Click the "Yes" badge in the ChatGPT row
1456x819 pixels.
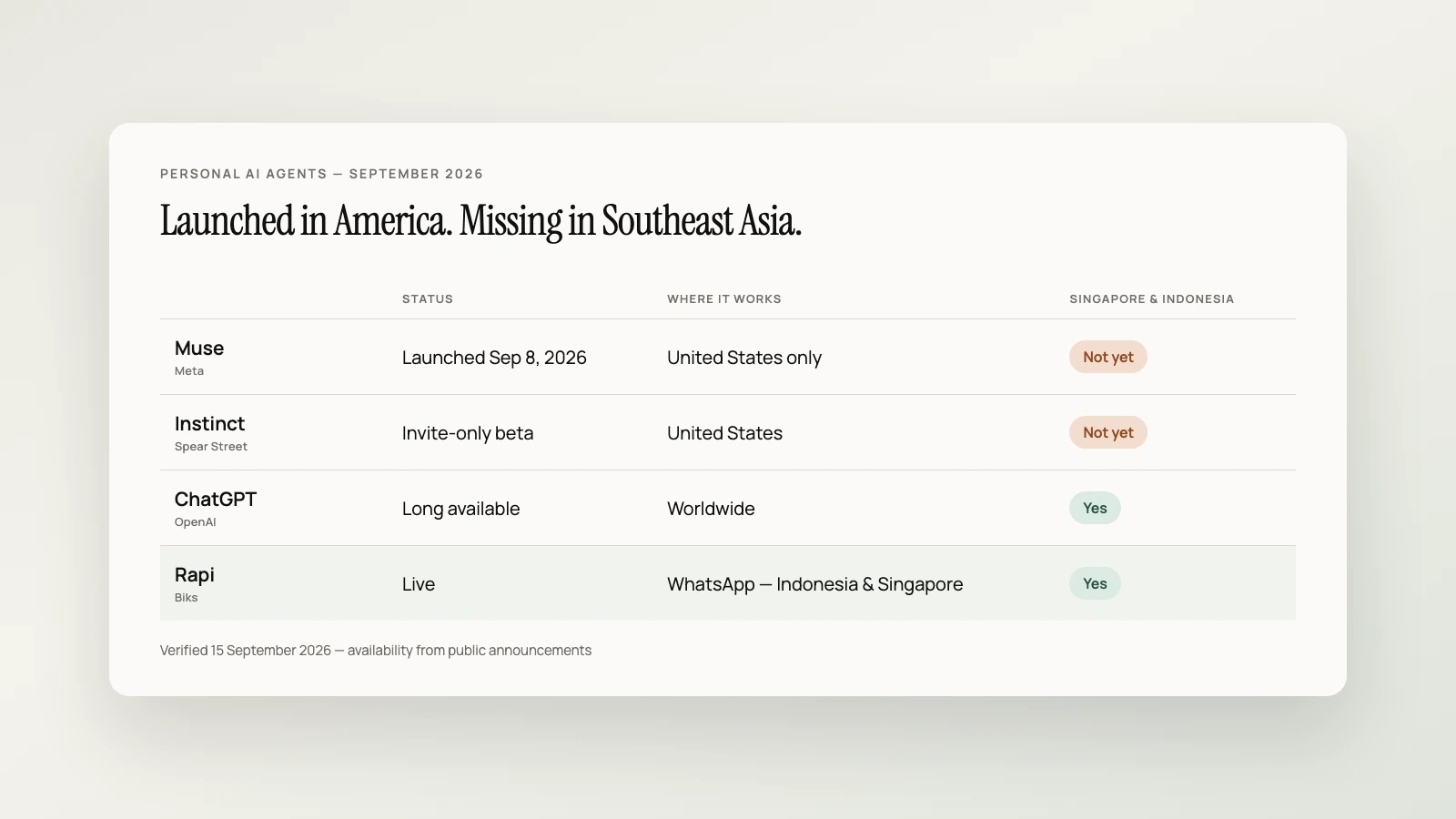[x=1095, y=508]
